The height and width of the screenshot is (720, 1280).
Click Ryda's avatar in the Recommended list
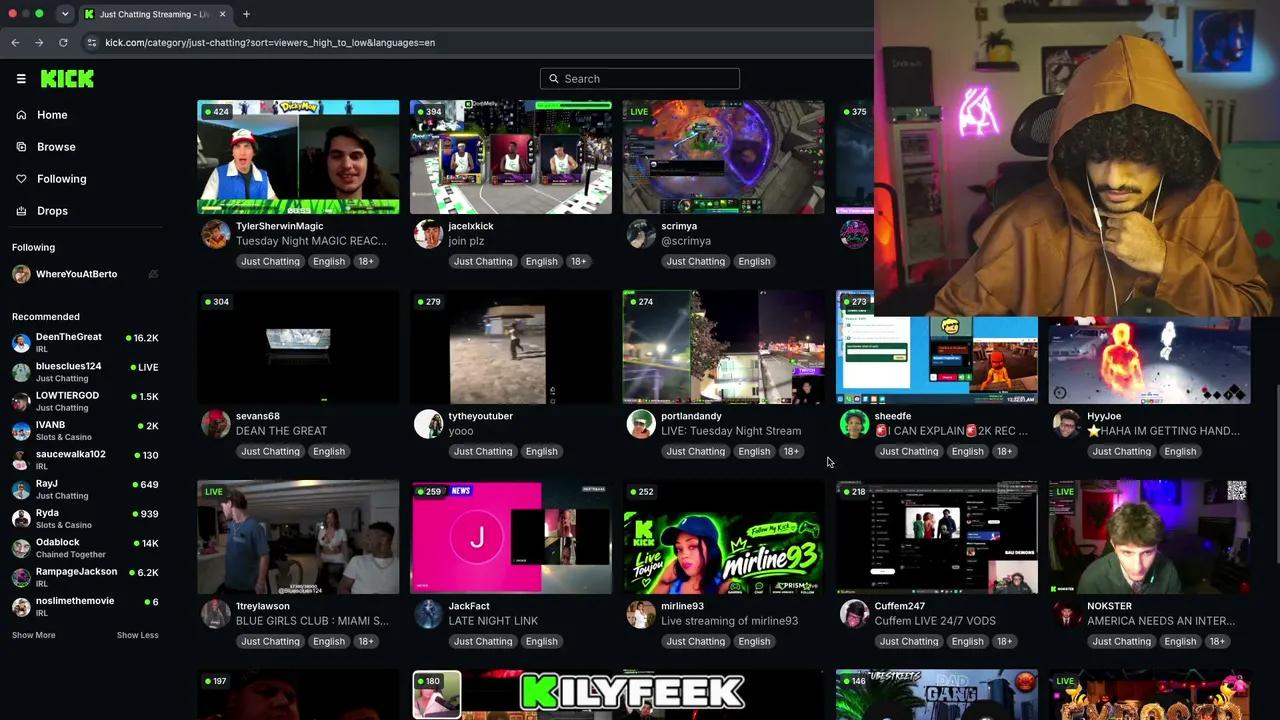[x=21, y=518]
